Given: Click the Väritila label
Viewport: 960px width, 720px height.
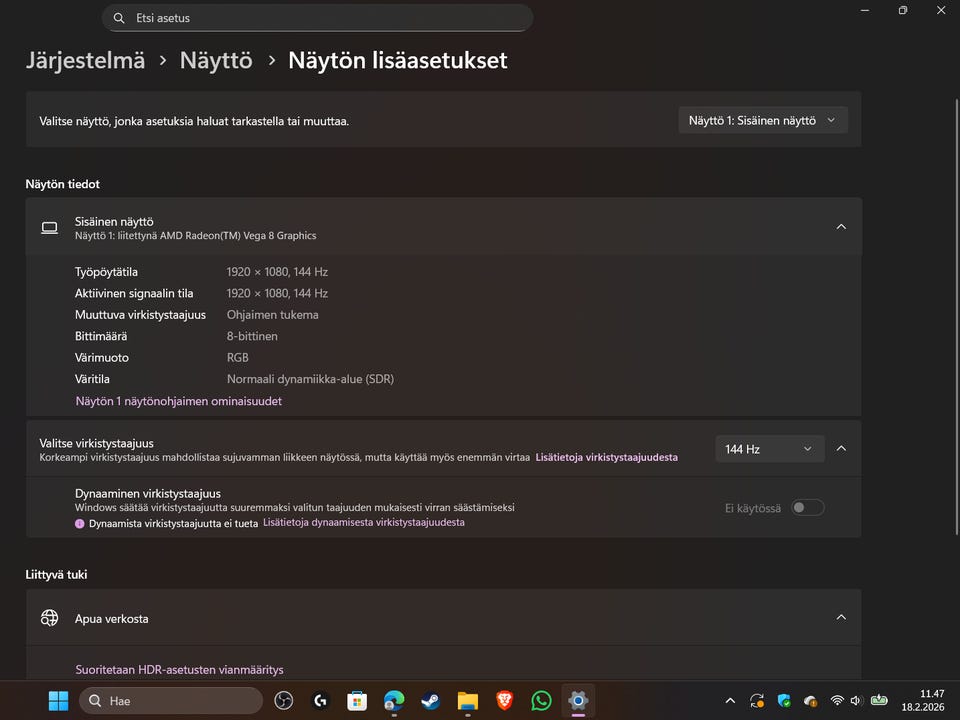Looking at the screenshot, I should [x=92, y=379].
